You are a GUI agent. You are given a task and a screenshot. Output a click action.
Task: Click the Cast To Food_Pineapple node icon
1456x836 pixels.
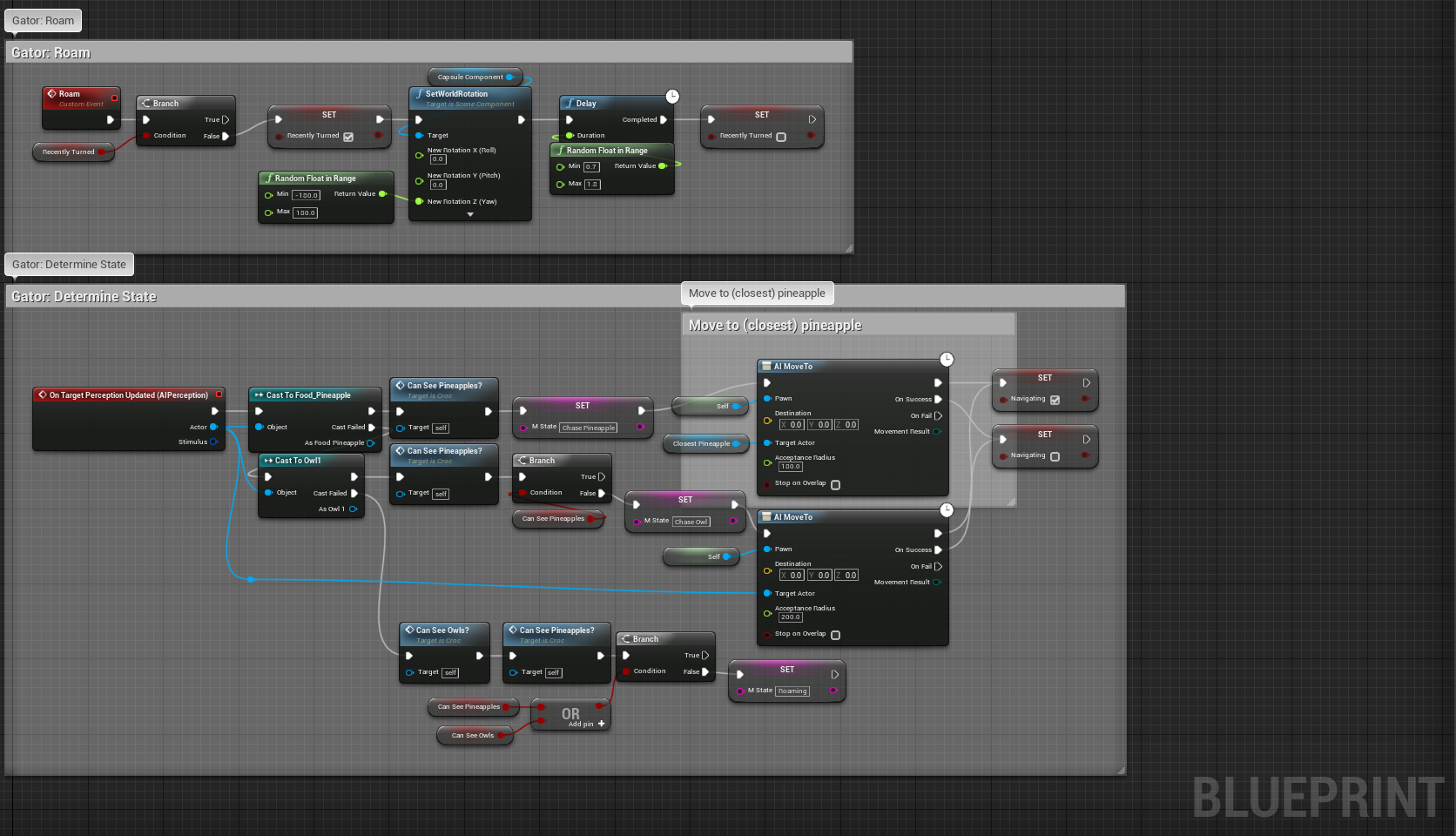(259, 394)
